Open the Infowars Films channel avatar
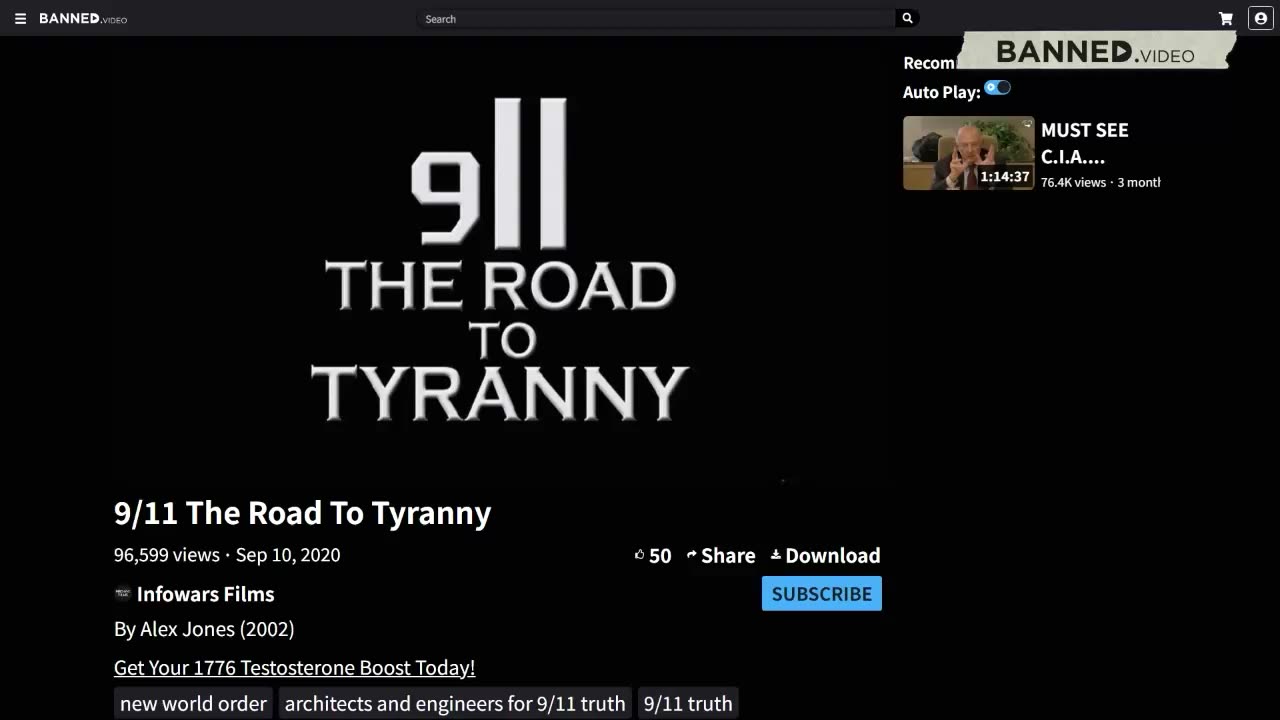Image resolution: width=1280 pixels, height=720 pixels. point(123,593)
